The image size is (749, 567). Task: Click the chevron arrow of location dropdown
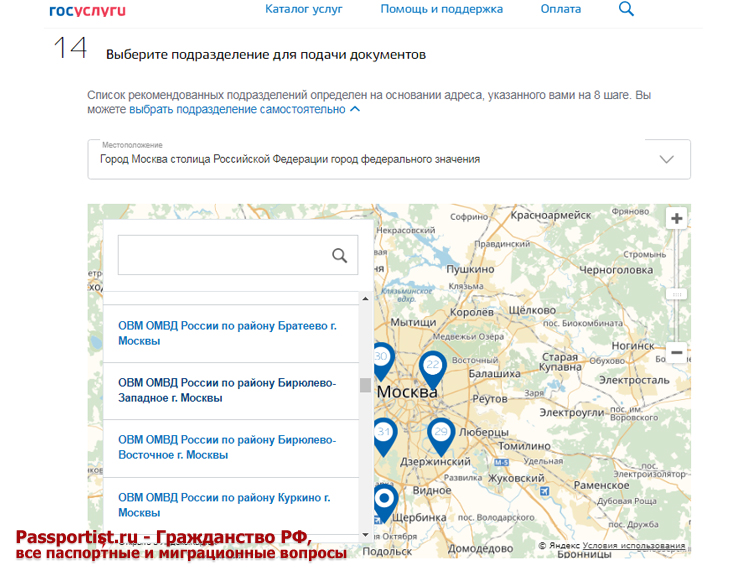pos(666,159)
